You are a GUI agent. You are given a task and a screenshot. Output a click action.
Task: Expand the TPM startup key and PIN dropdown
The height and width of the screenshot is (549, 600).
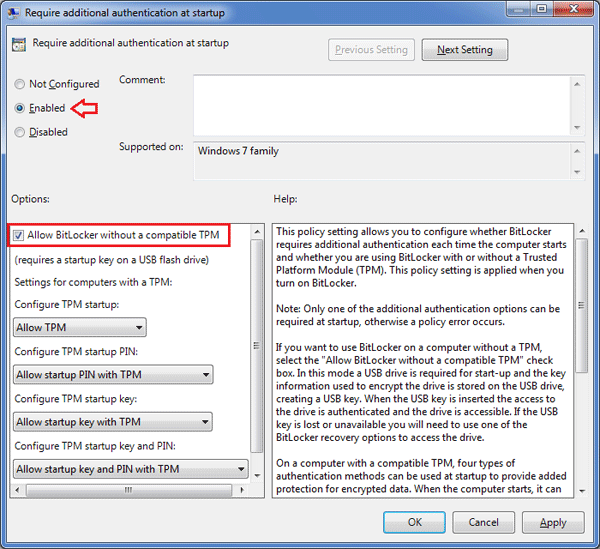coord(132,469)
